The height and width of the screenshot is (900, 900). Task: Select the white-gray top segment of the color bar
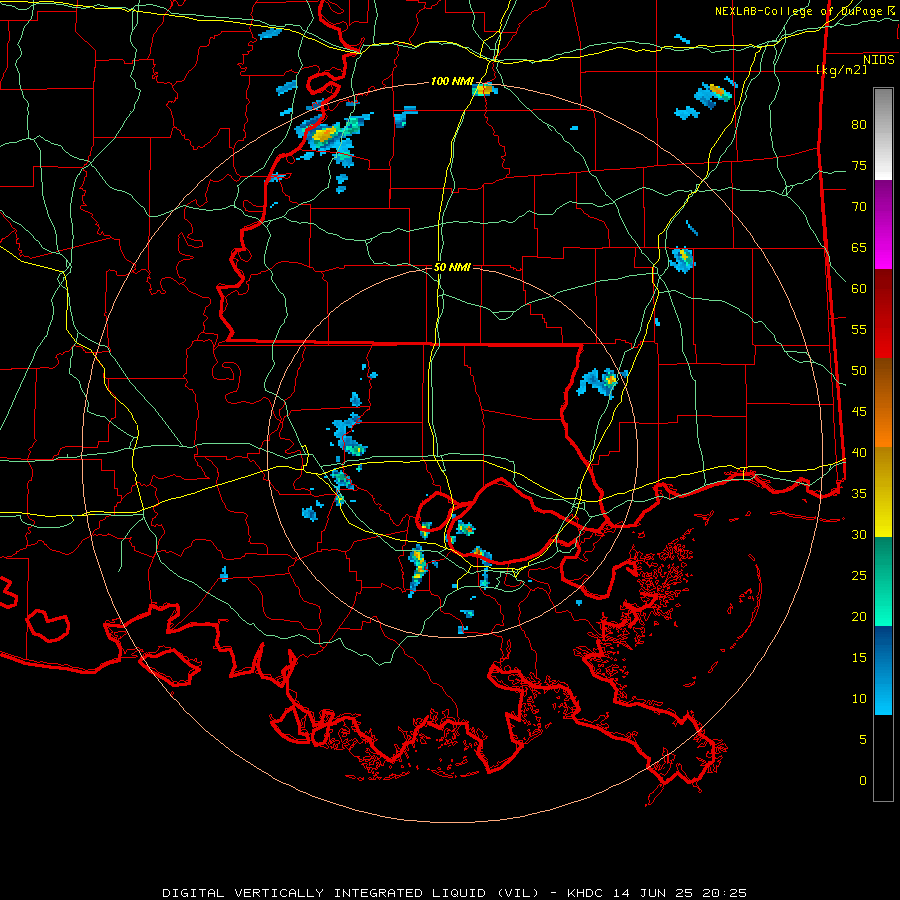point(883,134)
